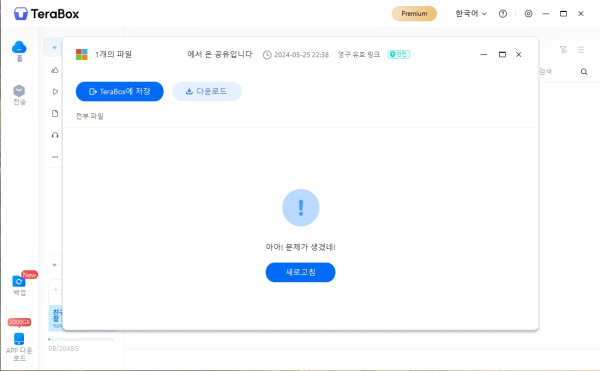Viewport: 600px width, 371px height.
Task: Click the 새로고침 refresh button
Action: (300, 272)
